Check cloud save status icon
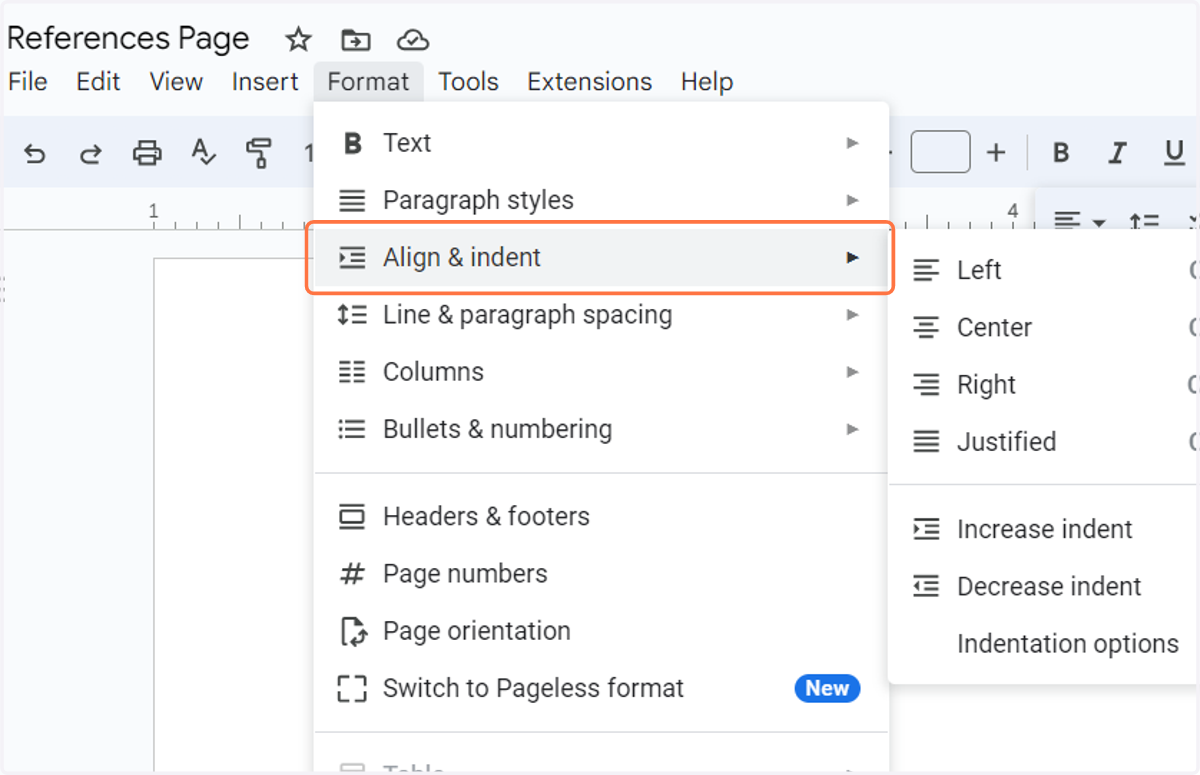 pos(412,40)
